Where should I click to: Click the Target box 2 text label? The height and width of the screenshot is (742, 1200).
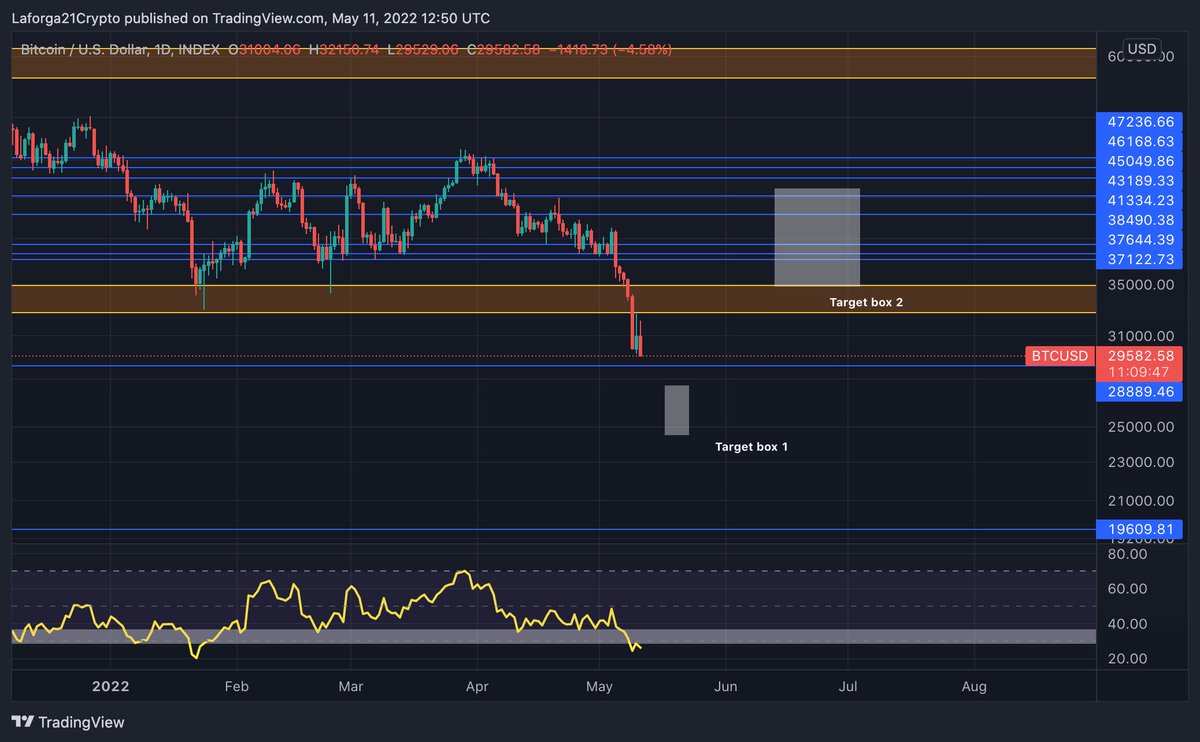pyautogui.click(x=866, y=302)
